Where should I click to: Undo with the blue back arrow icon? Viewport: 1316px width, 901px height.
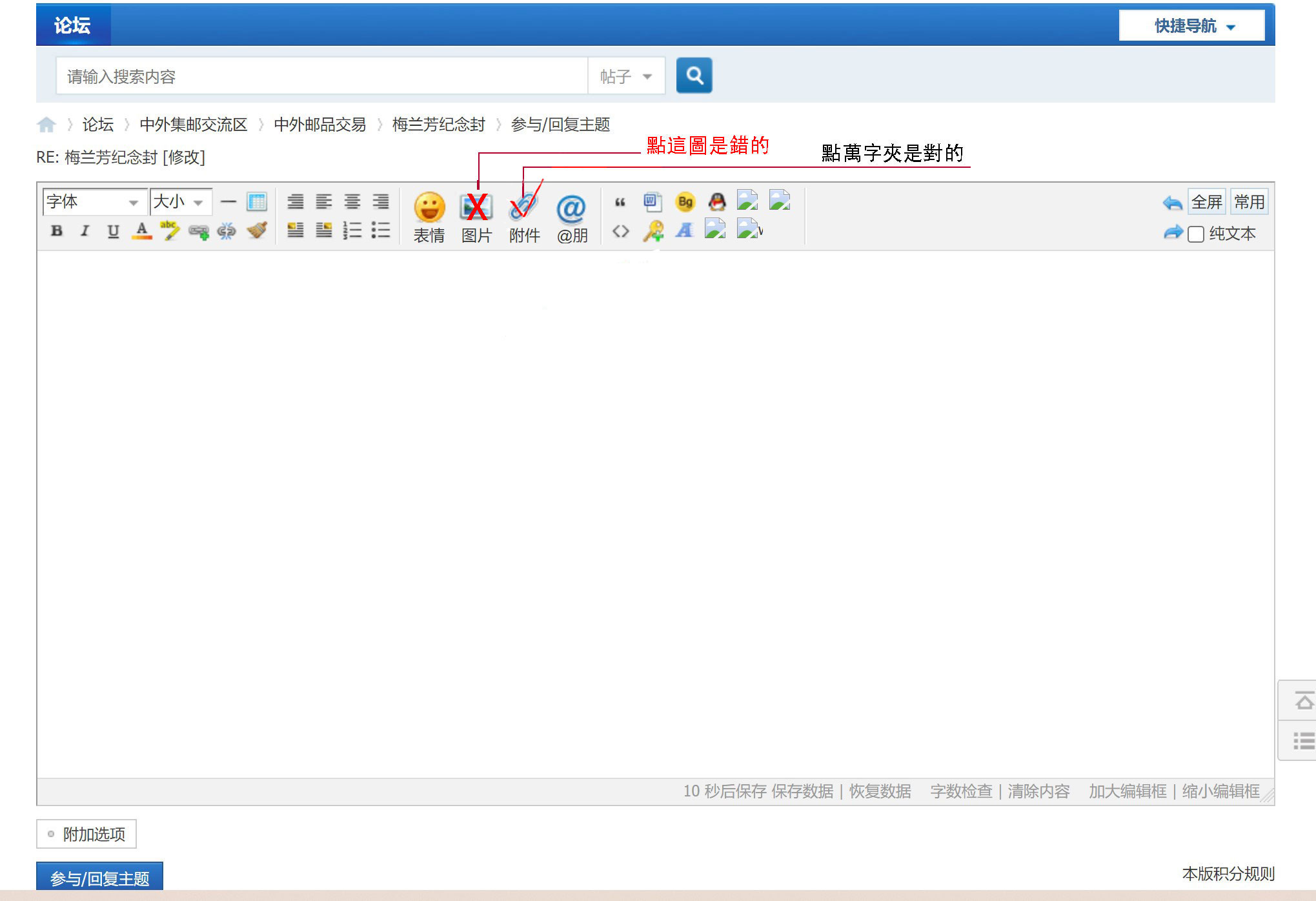[1173, 201]
